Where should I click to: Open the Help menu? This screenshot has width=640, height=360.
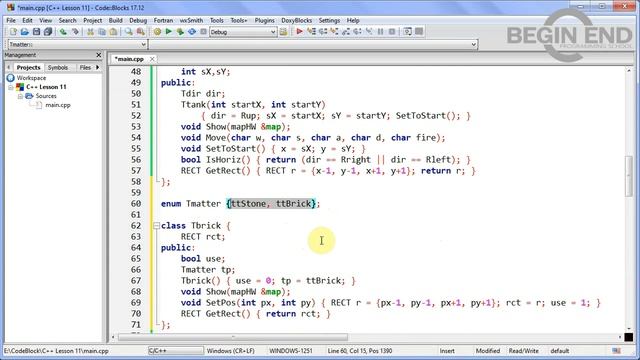tap(353, 20)
